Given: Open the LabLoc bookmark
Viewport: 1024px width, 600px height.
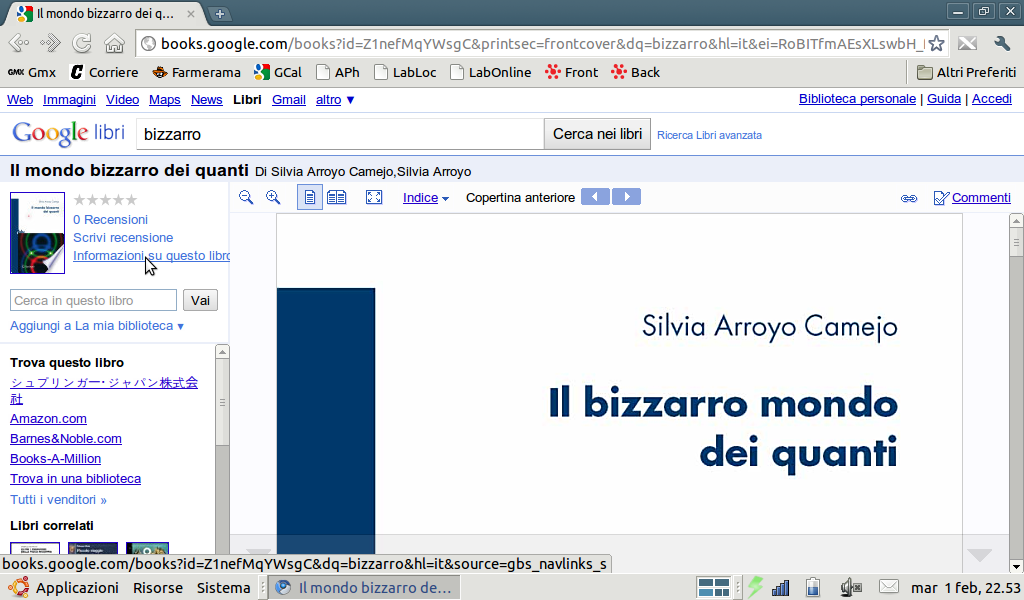Looking at the screenshot, I should [404, 72].
